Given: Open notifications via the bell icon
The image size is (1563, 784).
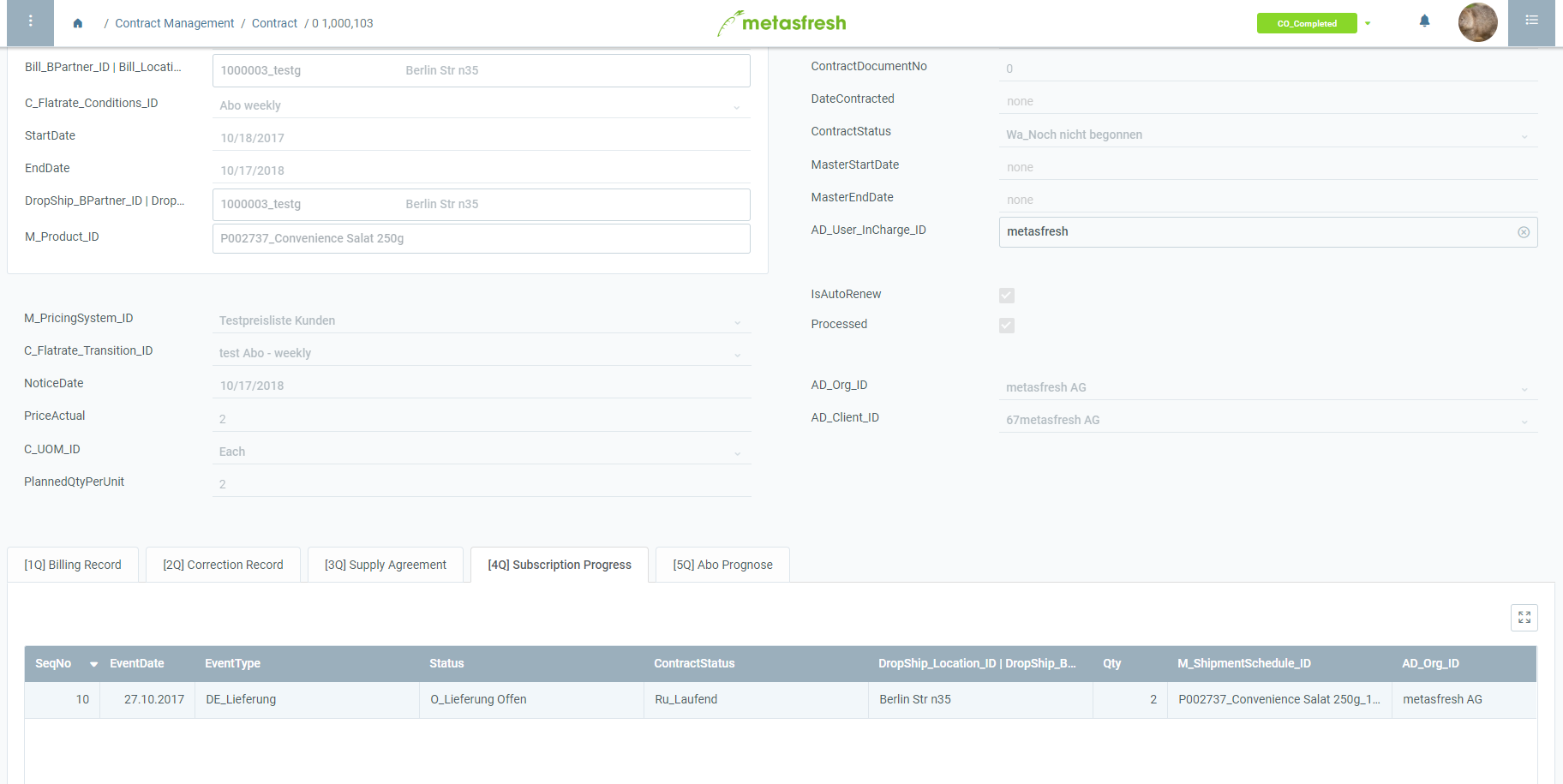Looking at the screenshot, I should (x=1424, y=21).
